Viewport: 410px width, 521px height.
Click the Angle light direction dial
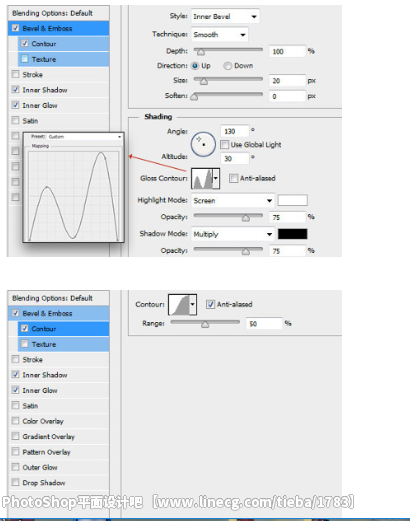[203, 144]
